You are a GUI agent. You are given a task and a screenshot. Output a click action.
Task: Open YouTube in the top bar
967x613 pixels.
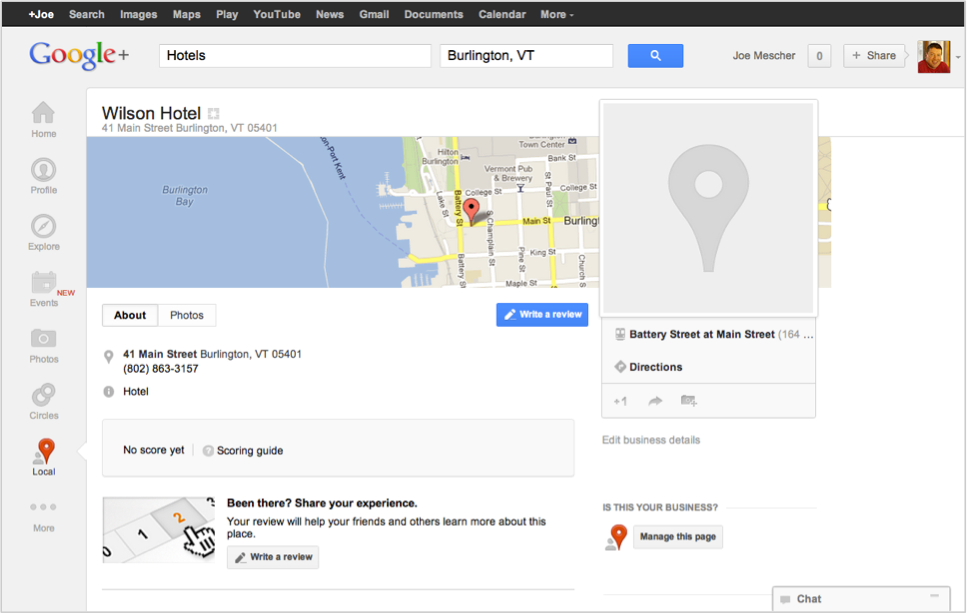pos(277,14)
